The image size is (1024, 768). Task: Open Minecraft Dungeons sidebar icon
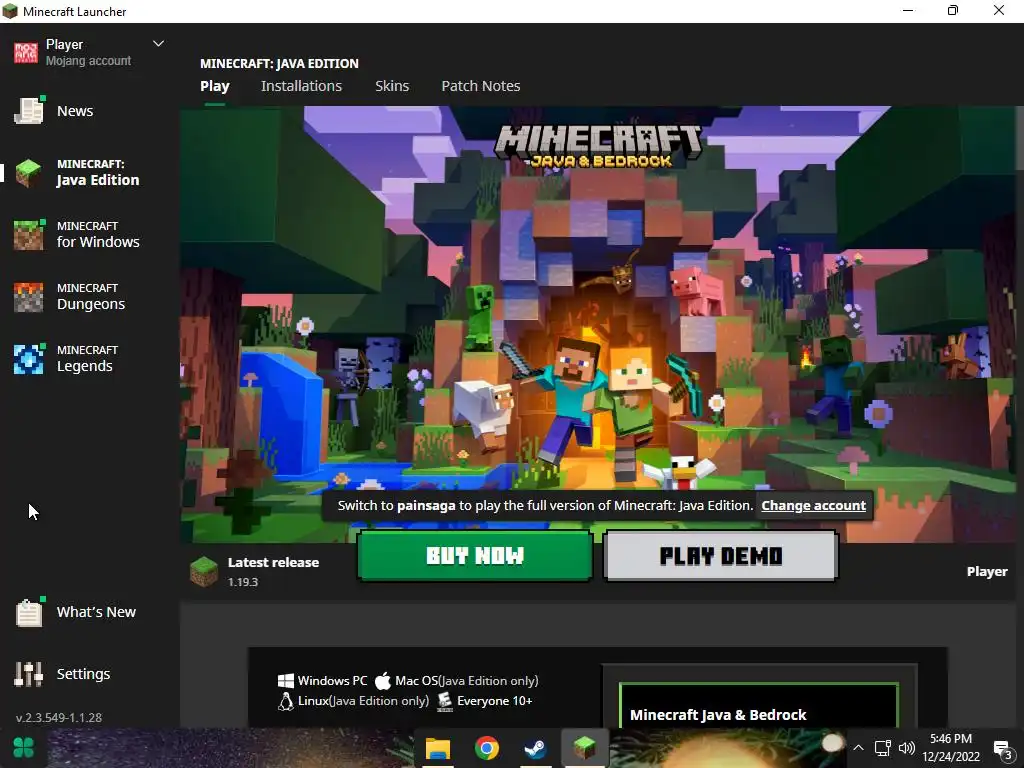(x=29, y=297)
